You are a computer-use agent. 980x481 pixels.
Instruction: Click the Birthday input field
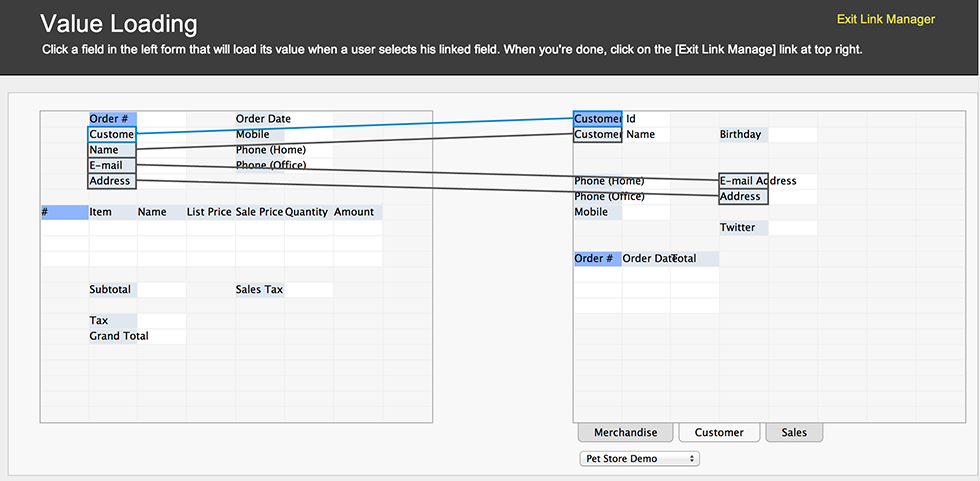tap(792, 135)
